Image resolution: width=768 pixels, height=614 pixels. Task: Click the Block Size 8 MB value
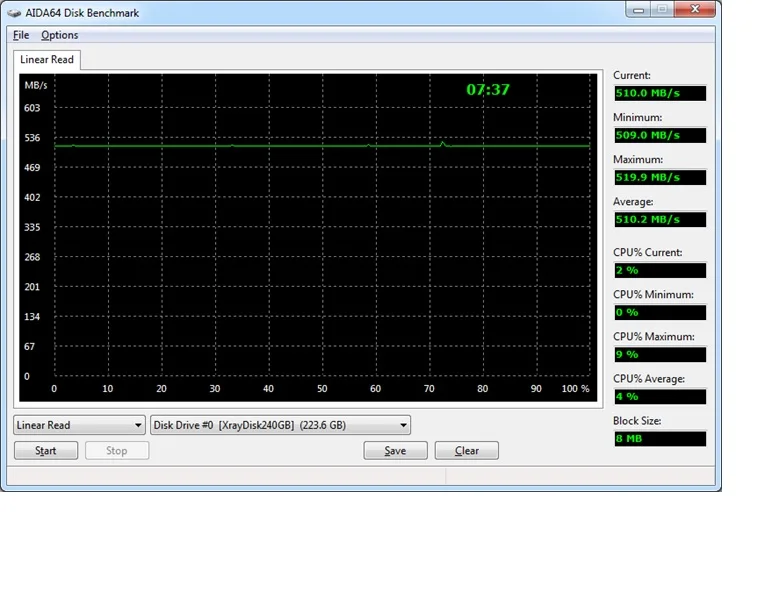point(660,439)
